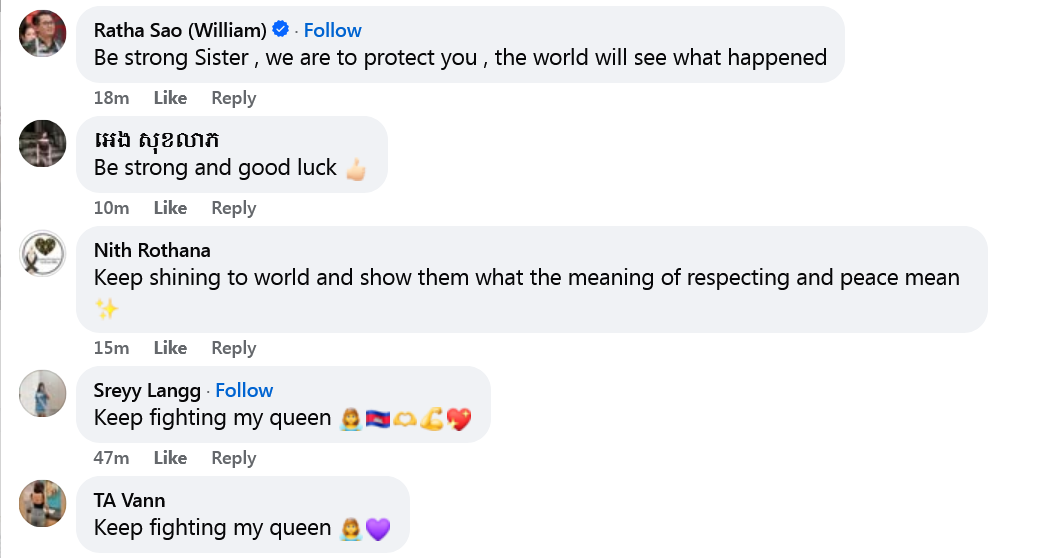
Task: Open Nith Rothana's profile name link
Action: (152, 250)
